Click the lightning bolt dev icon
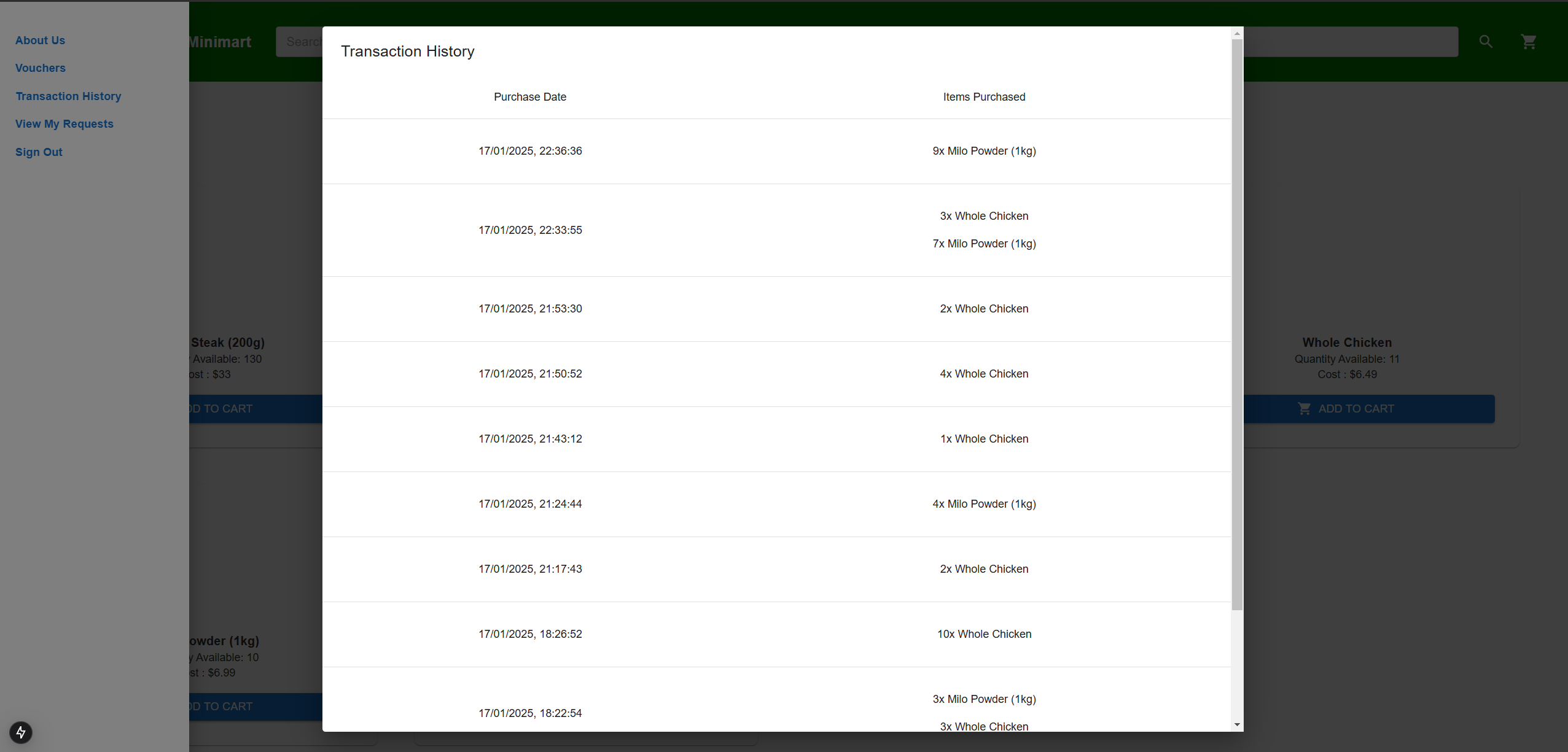The width and height of the screenshot is (1568, 752). point(21,732)
